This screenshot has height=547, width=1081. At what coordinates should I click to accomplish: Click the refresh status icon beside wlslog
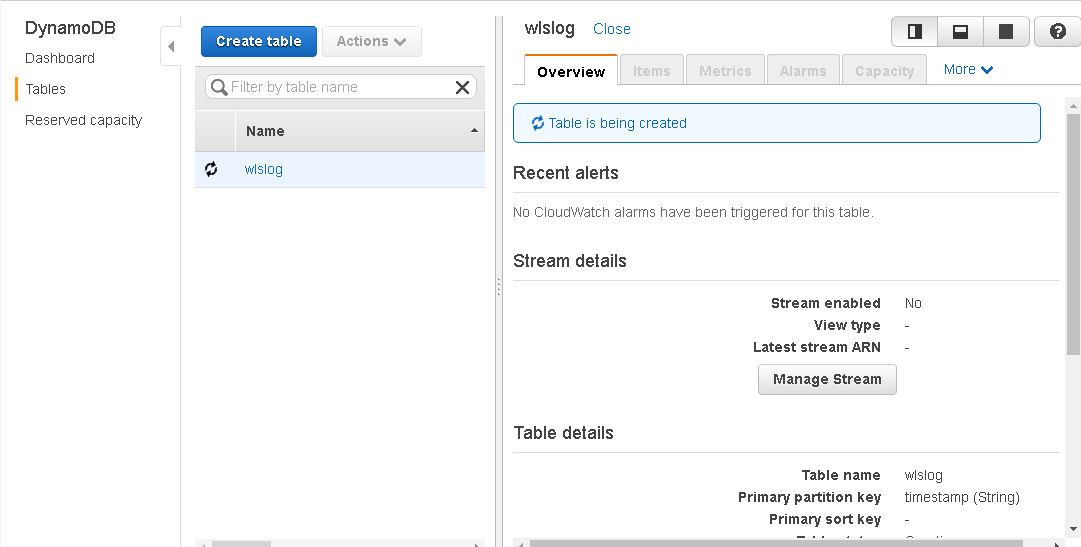click(x=211, y=169)
